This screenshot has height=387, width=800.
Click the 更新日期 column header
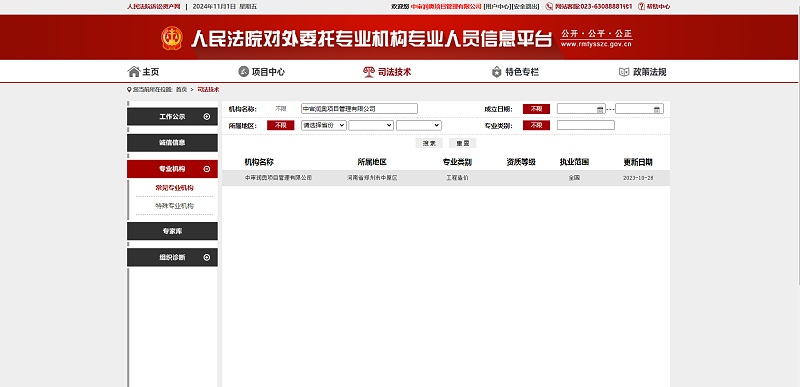point(638,162)
